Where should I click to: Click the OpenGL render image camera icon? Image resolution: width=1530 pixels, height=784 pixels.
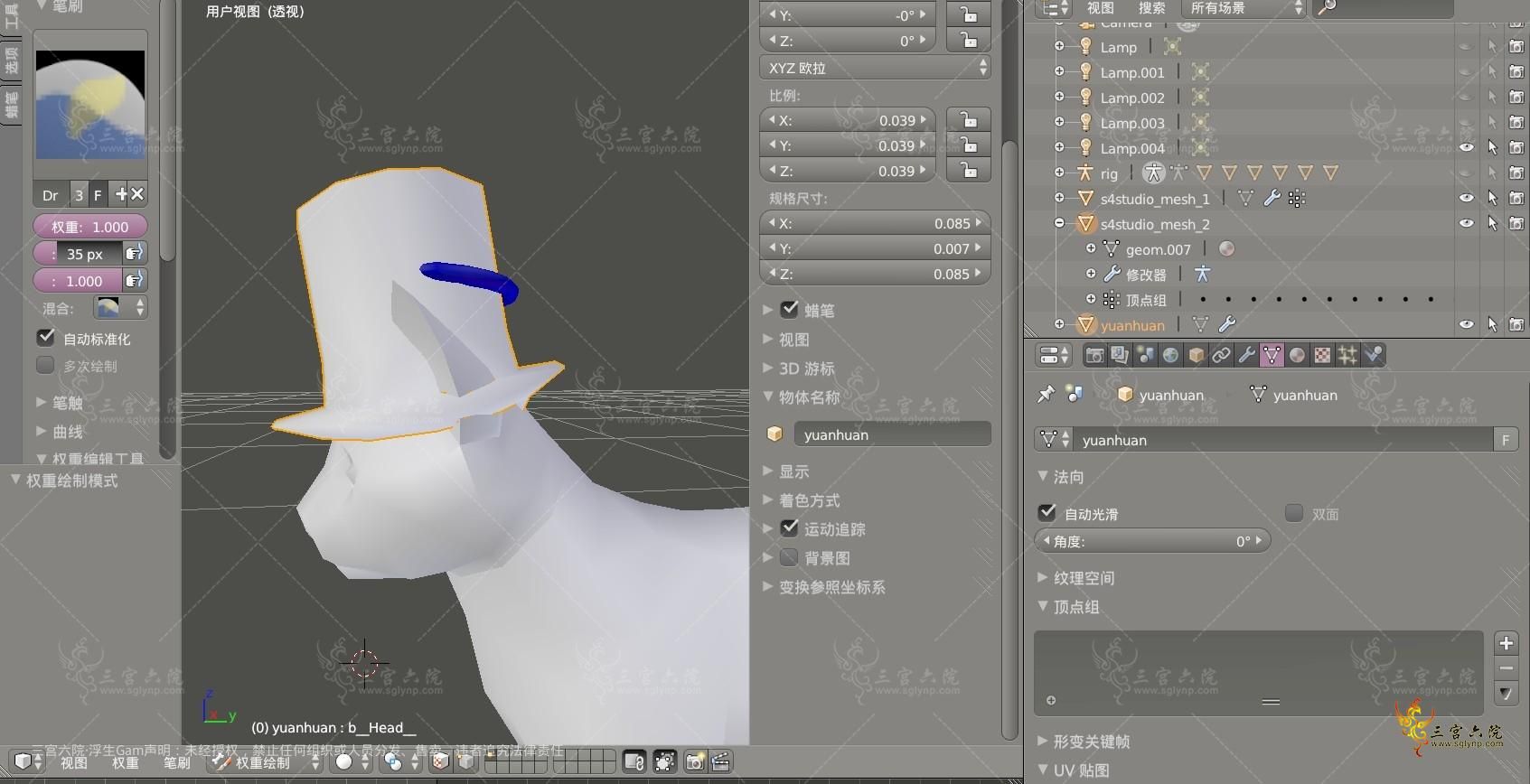tap(695, 762)
